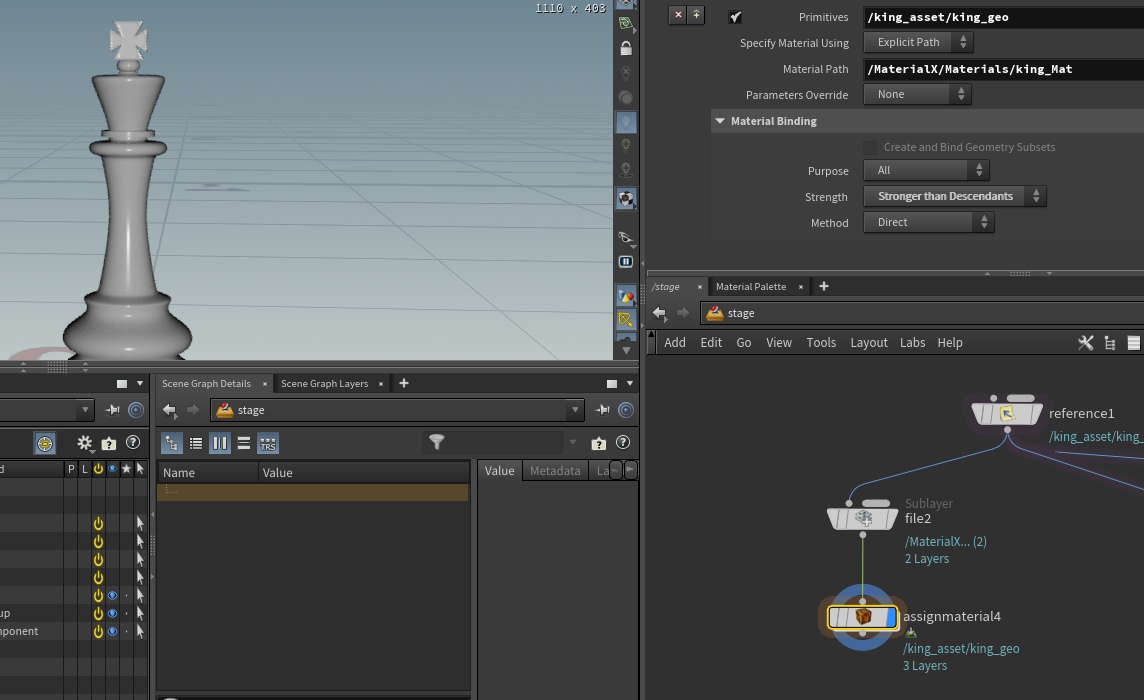Click the horizontal rows layout icon
Image resolution: width=1144 pixels, height=700 pixels.
pos(244,443)
